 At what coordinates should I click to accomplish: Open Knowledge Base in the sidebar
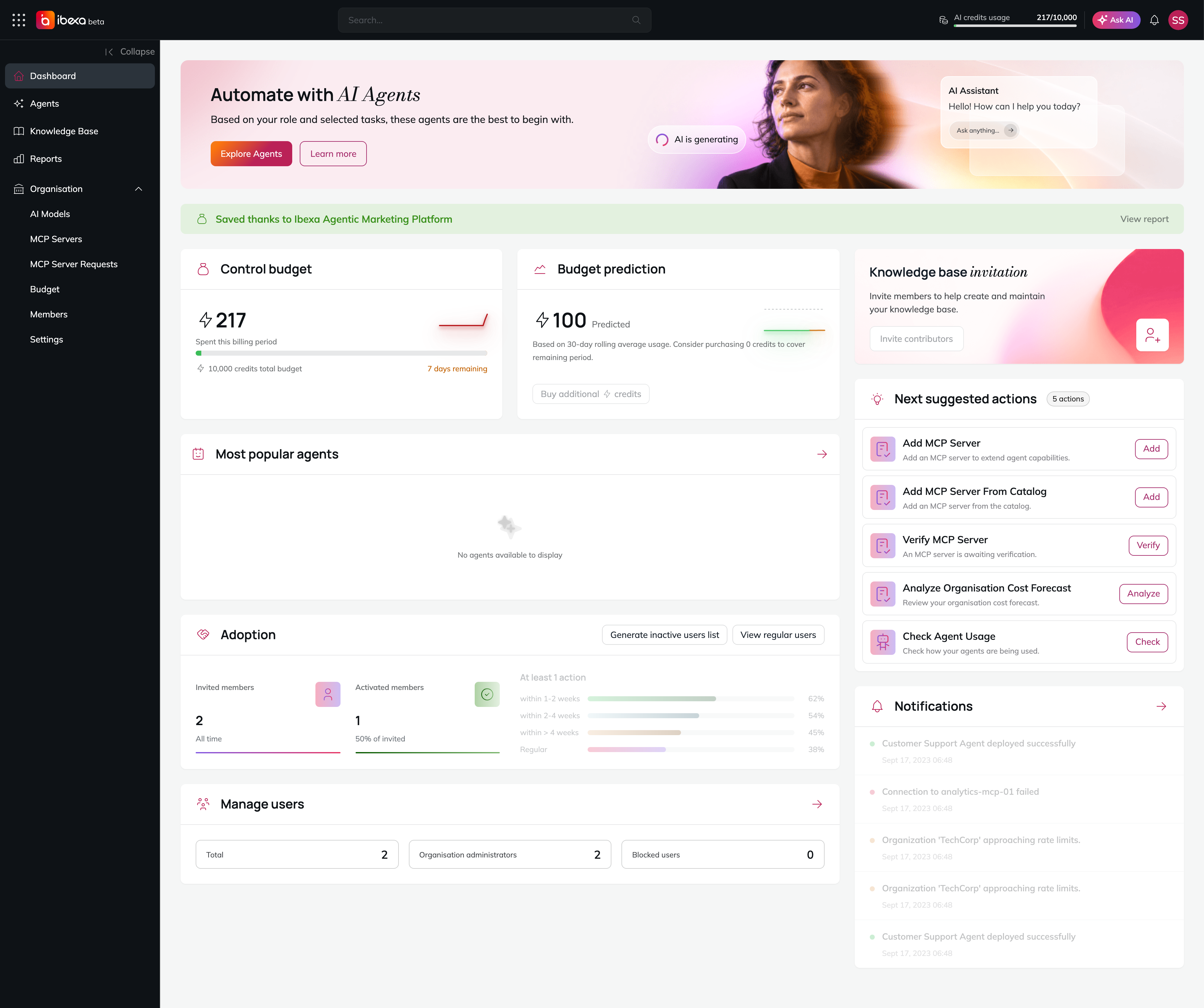click(x=80, y=131)
